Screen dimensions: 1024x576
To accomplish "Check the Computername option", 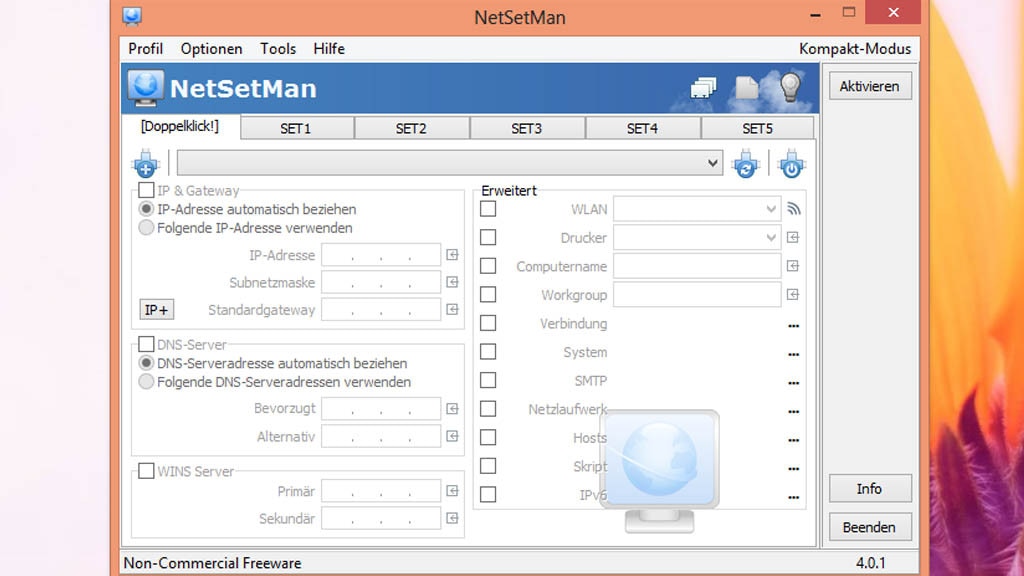I will point(488,265).
